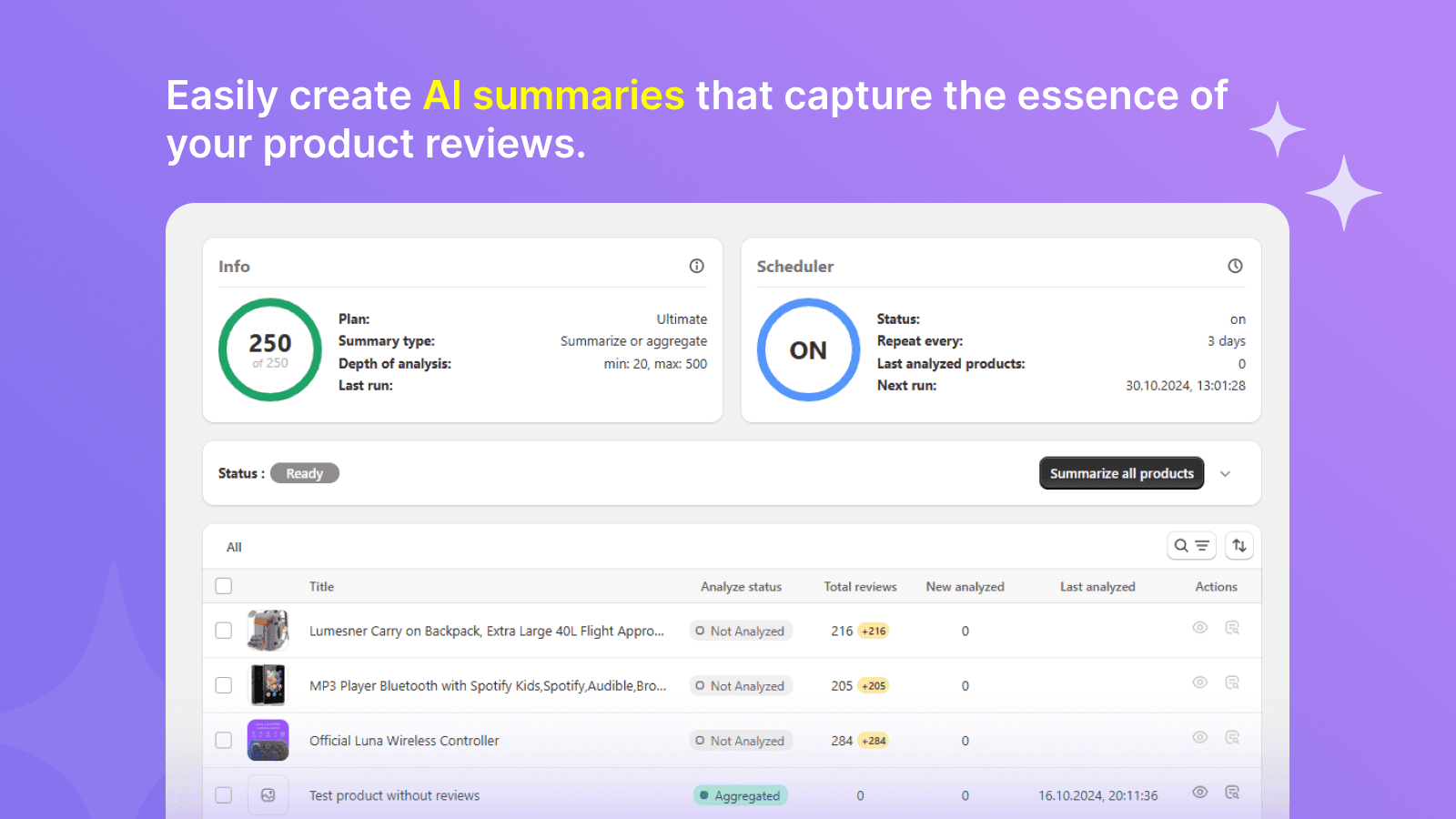The image size is (1456, 819).
Task: Toggle the select-all header checkbox
Action: 224,586
